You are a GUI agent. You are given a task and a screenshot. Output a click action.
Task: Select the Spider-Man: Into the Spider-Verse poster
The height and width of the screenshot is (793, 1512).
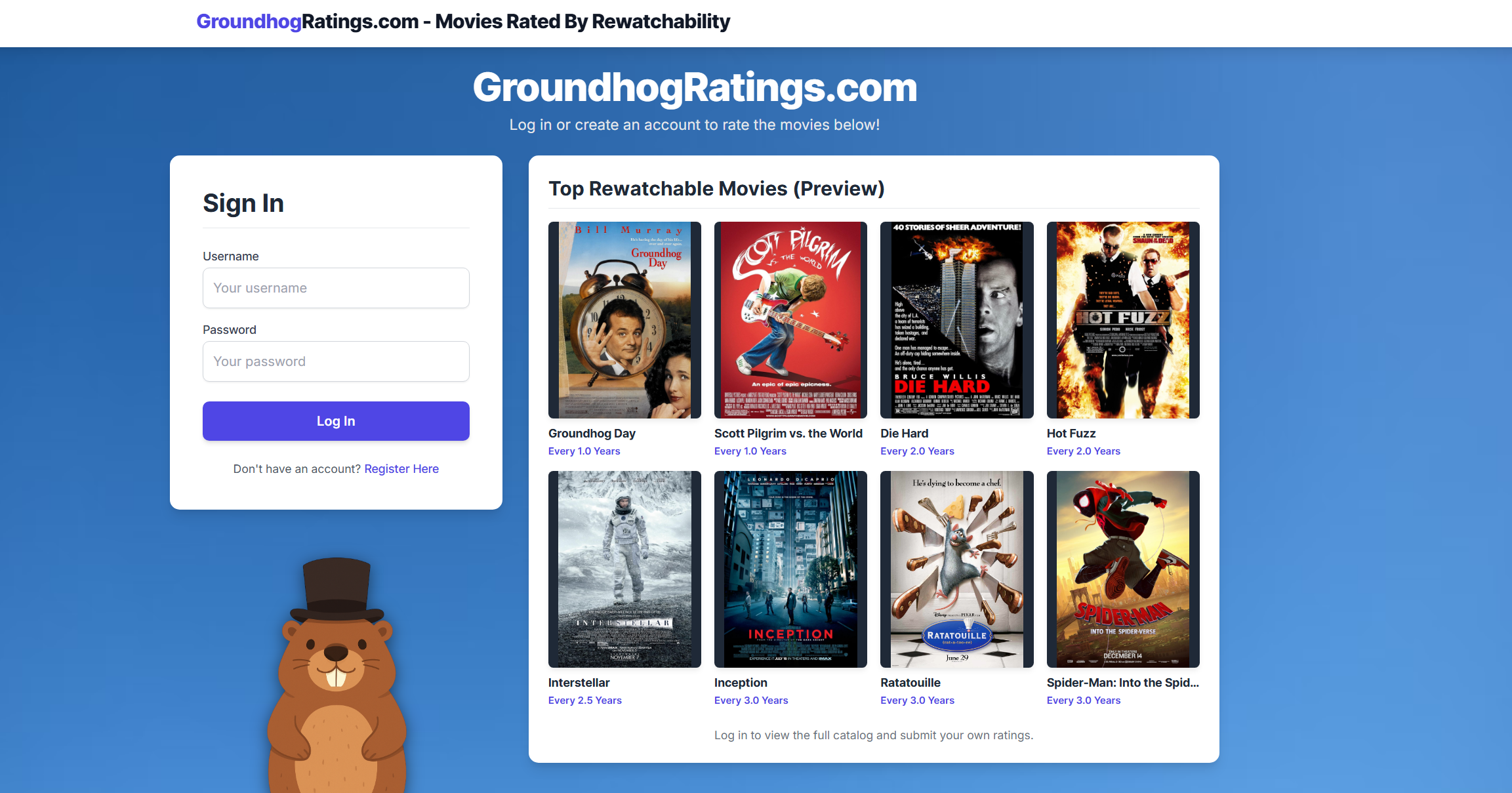(x=1123, y=569)
